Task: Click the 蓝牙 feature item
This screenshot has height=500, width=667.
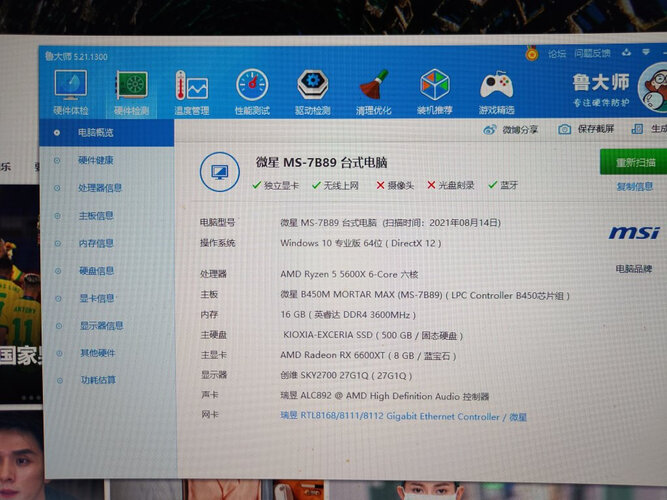Action: 503,185
